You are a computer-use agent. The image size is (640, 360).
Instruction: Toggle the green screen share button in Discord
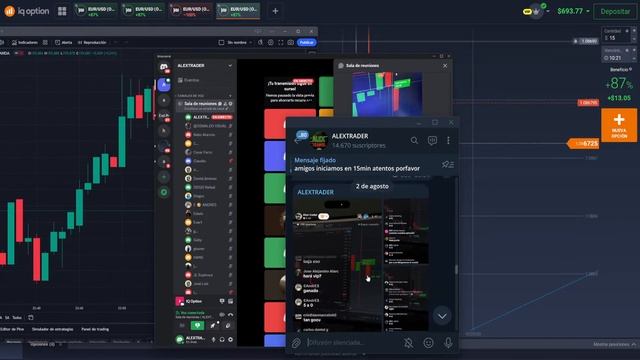[198, 325]
